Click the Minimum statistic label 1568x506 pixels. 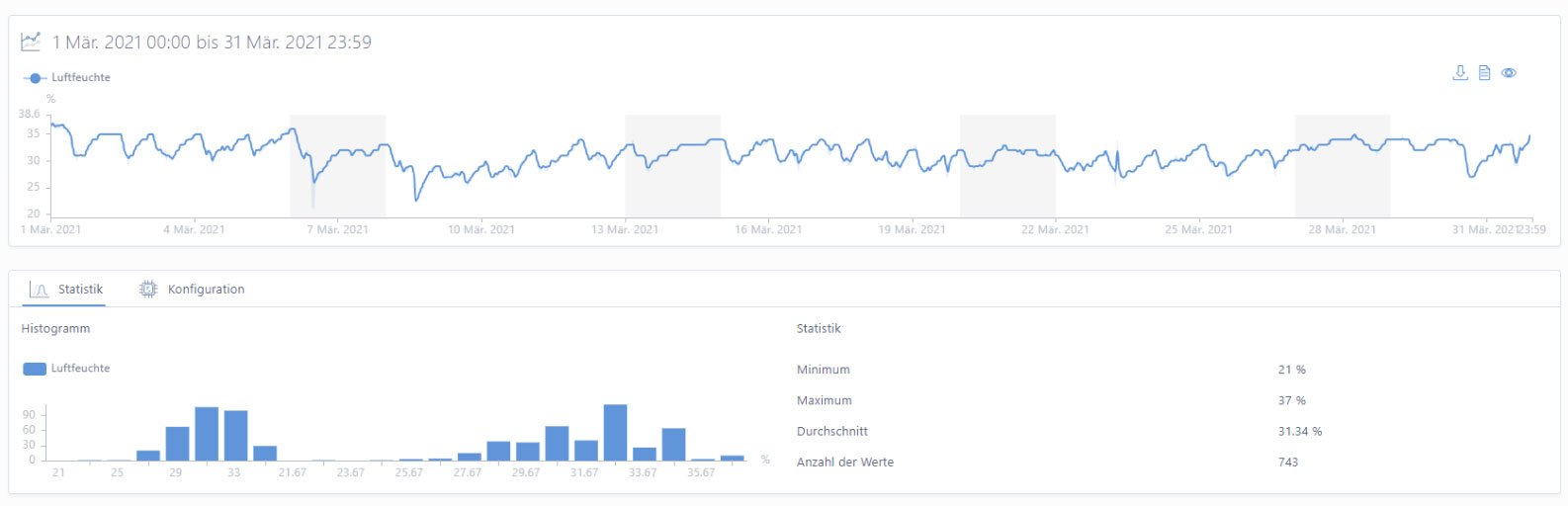click(823, 370)
